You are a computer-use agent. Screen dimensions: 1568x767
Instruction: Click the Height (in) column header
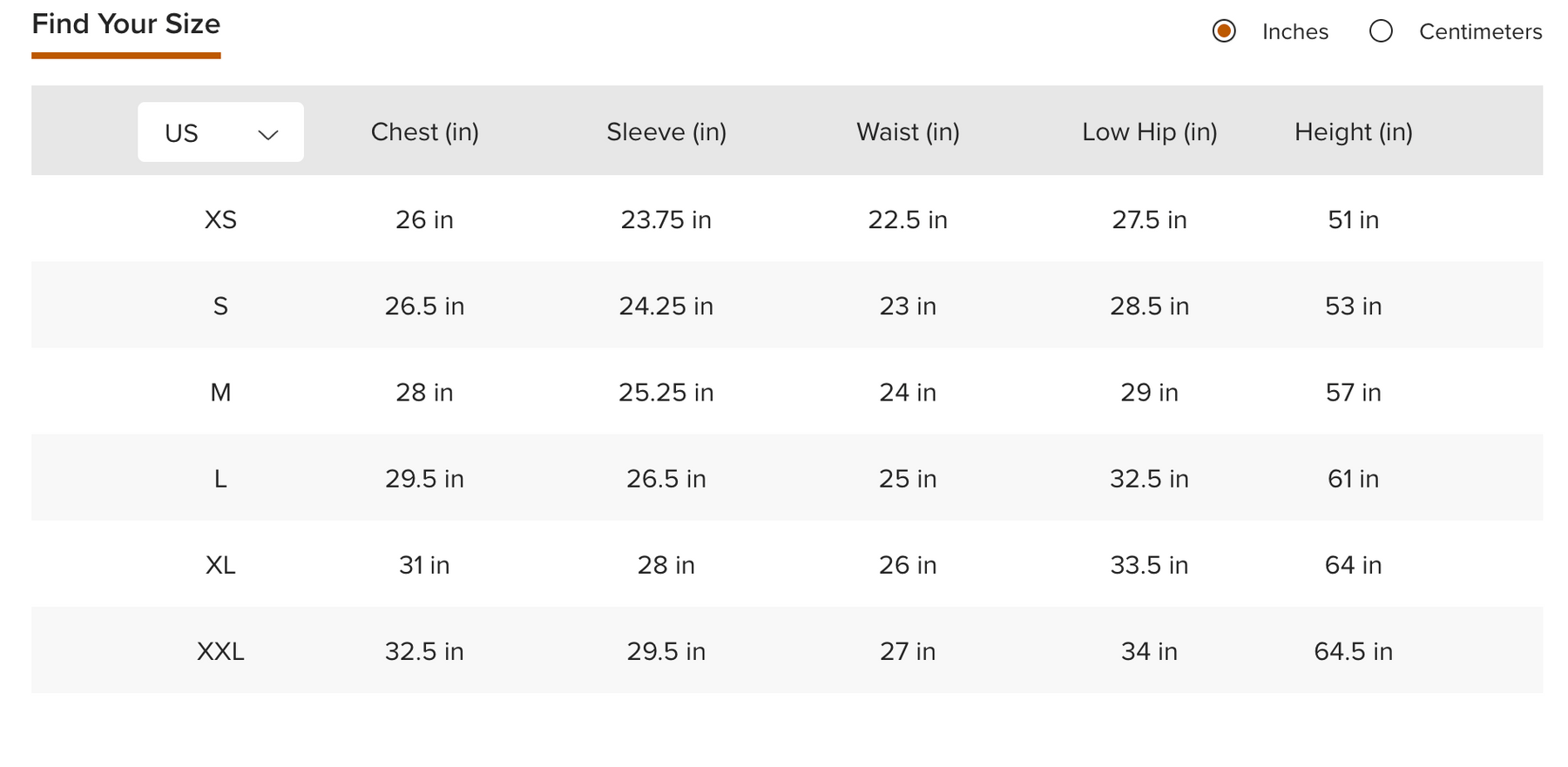point(1354,132)
